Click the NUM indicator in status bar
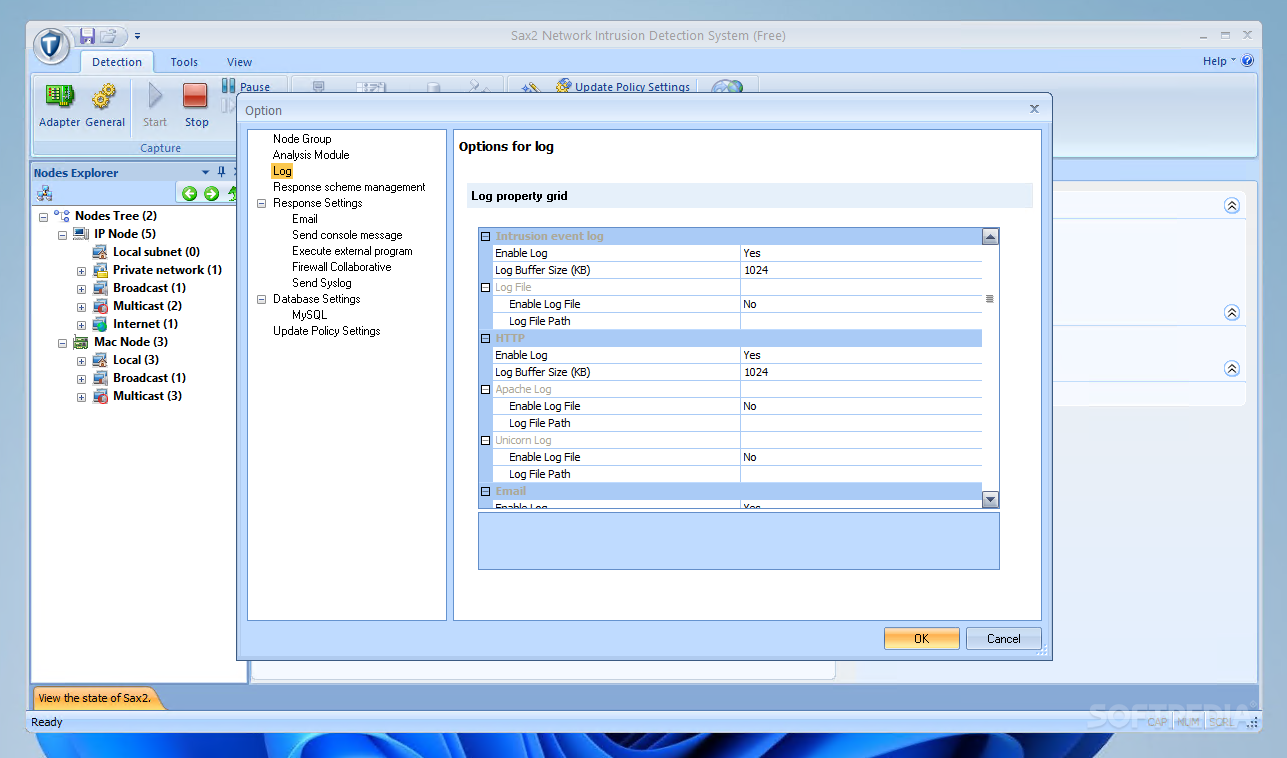The height and width of the screenshot is (758, 1287). (1188, 722)
